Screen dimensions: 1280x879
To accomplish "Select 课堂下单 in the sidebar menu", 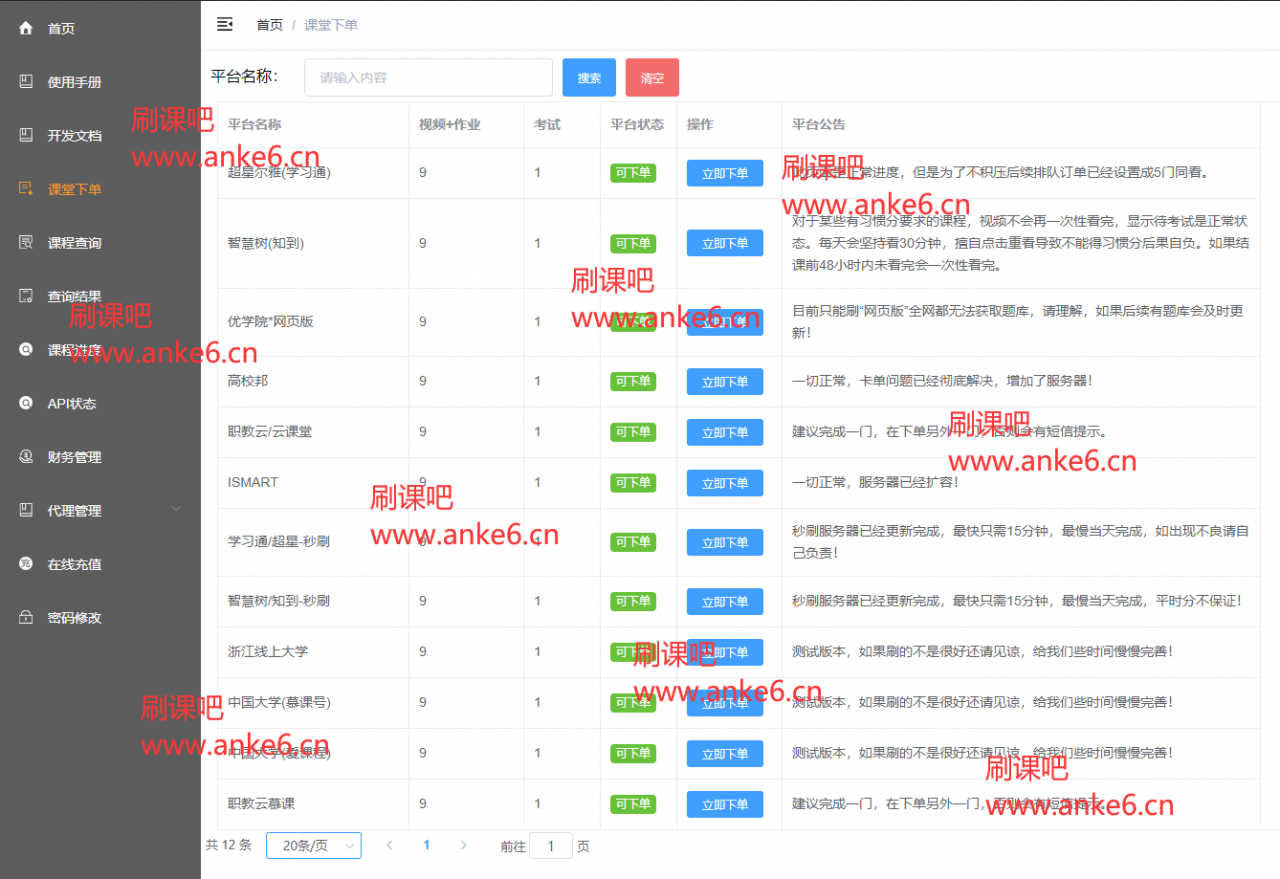I will 74,189.
